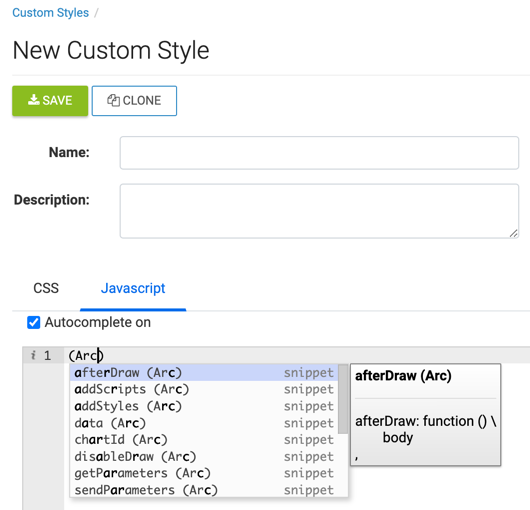Select sendParameters (Arc) snippet suggestion
This screenshot has width=530, height=510.
(204, 490)
